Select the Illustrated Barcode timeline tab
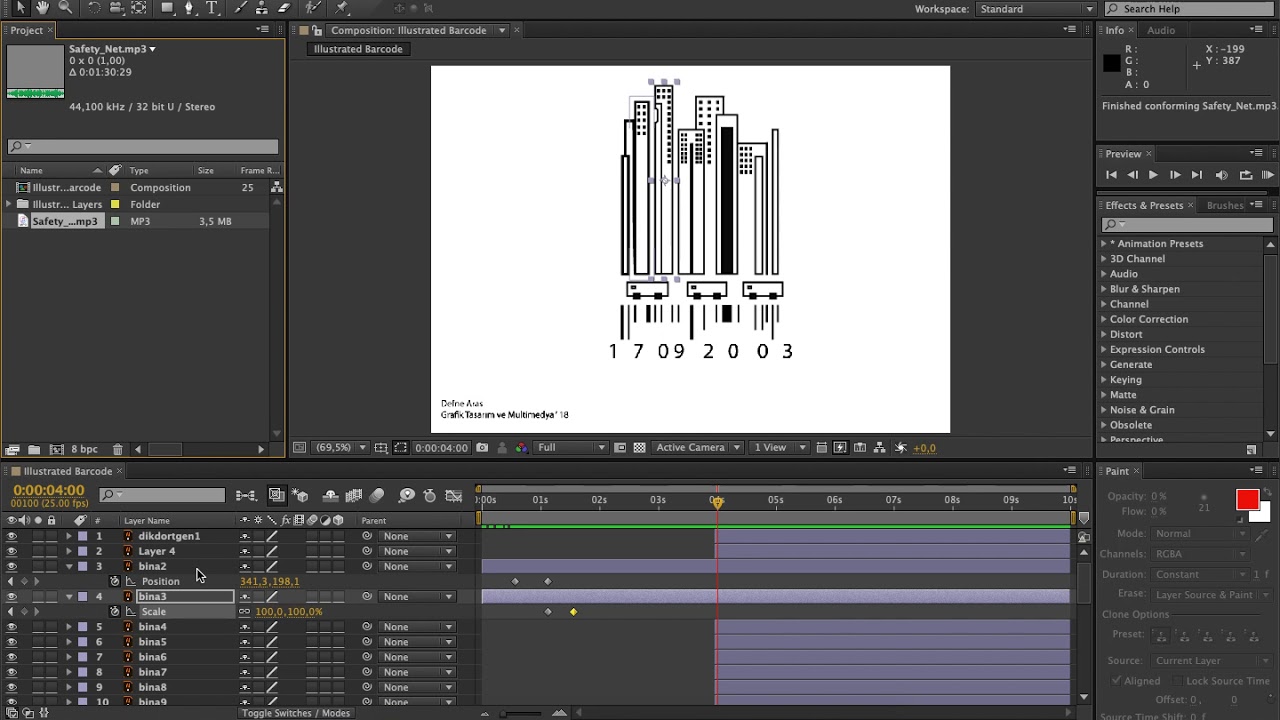1280x720 pixels. point(67,471)
